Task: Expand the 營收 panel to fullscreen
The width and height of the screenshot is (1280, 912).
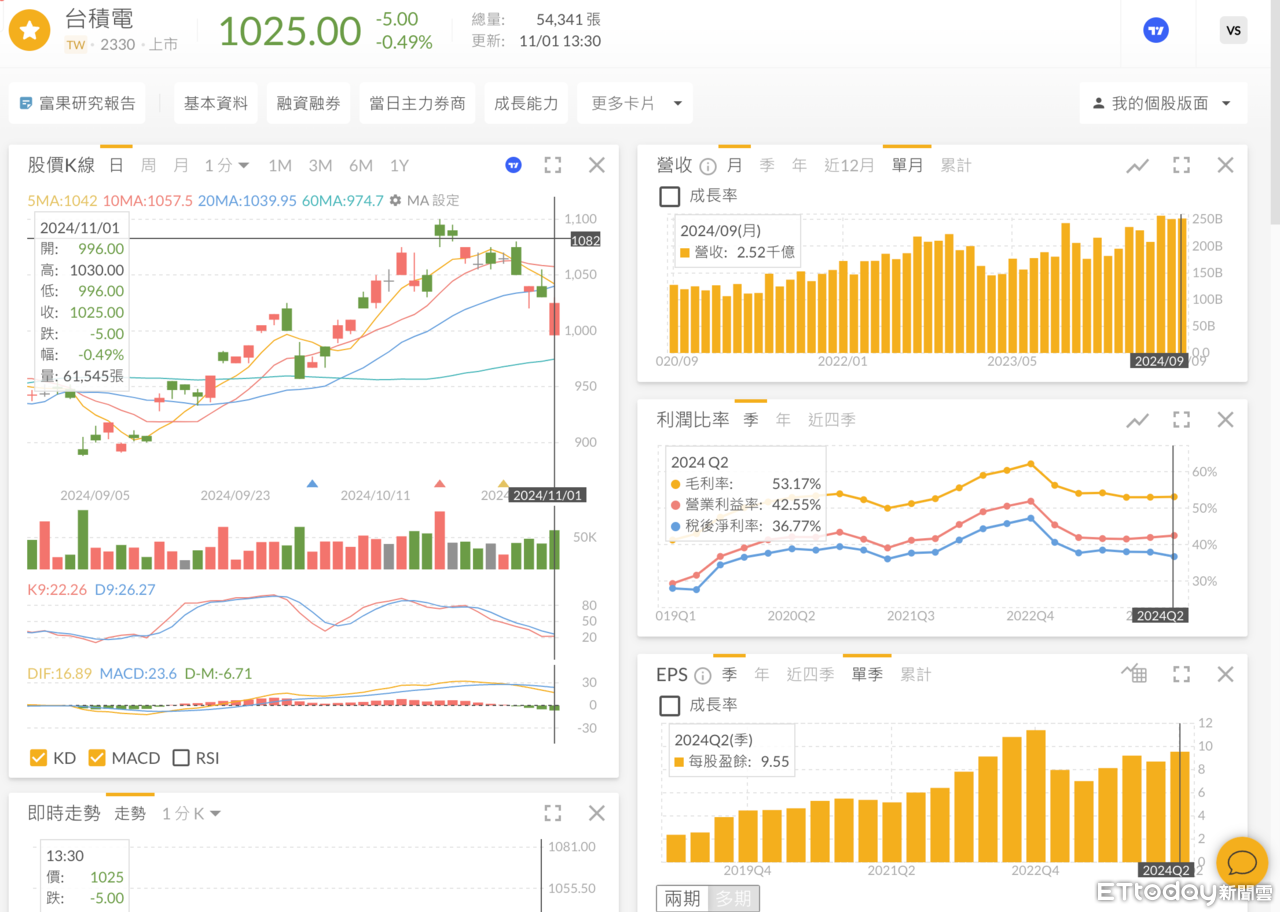Action: 1181,165
